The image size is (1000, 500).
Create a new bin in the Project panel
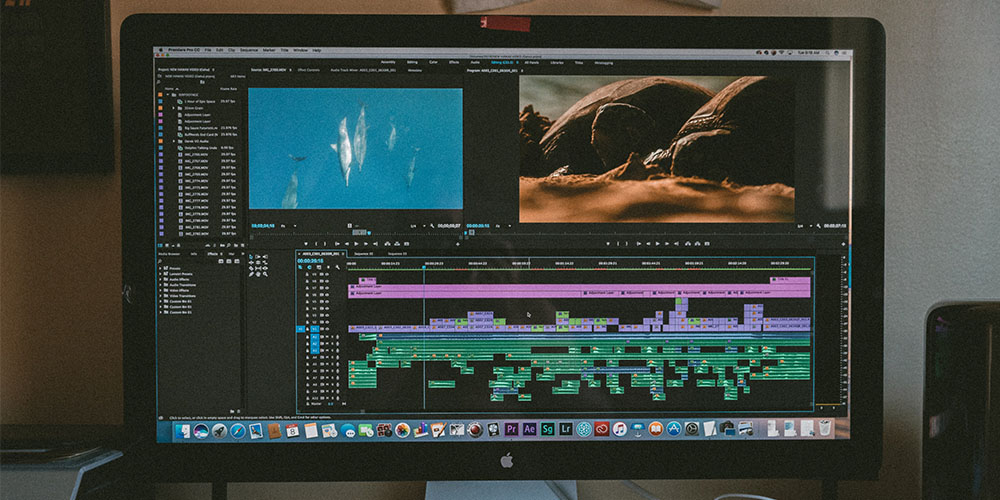pyautogui.click(x=236, y=246)
